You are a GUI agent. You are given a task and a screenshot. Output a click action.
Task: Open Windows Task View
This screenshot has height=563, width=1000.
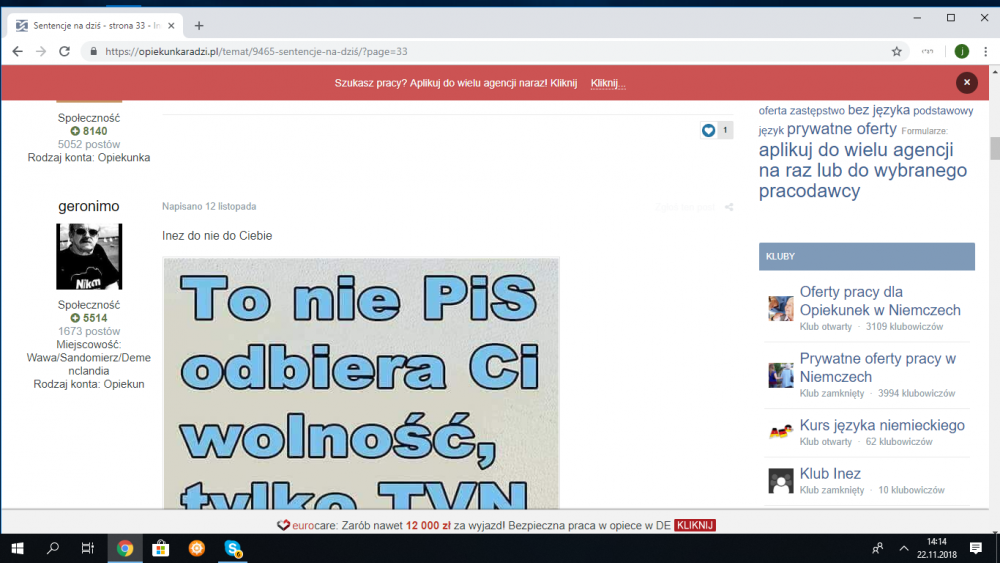point(88,548)
